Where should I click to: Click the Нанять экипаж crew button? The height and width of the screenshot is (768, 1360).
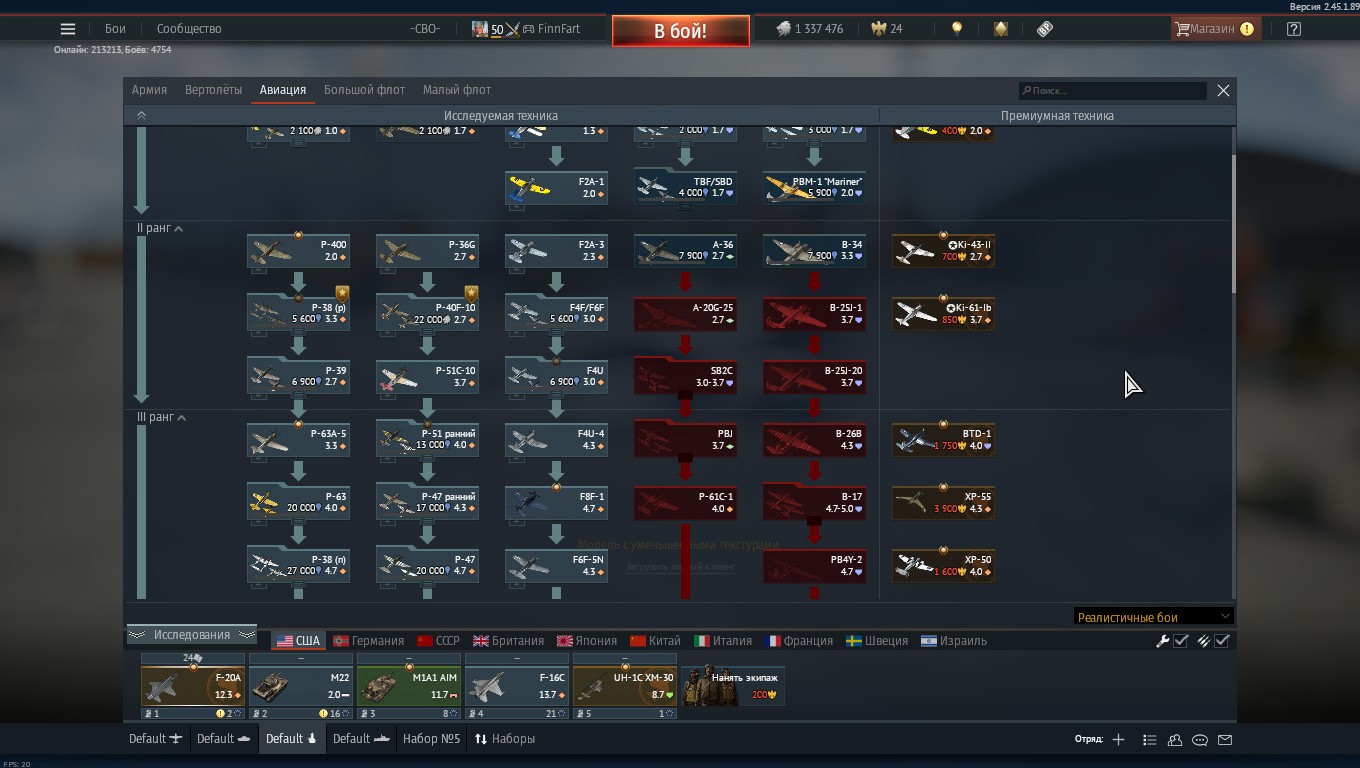[x=733, y=685]
